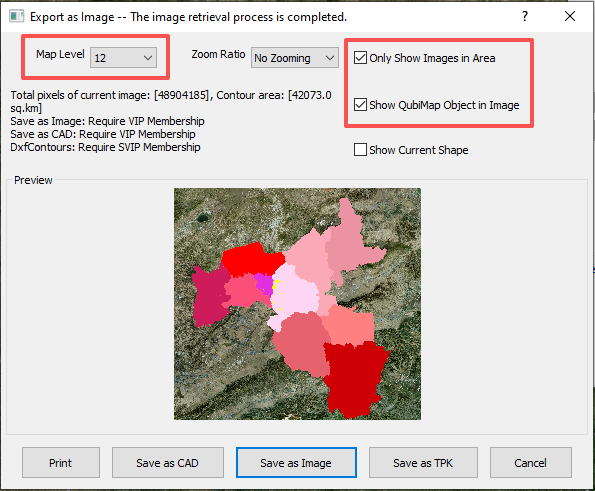Click the Print button
The image size is (595, 491).
(61, 463)
